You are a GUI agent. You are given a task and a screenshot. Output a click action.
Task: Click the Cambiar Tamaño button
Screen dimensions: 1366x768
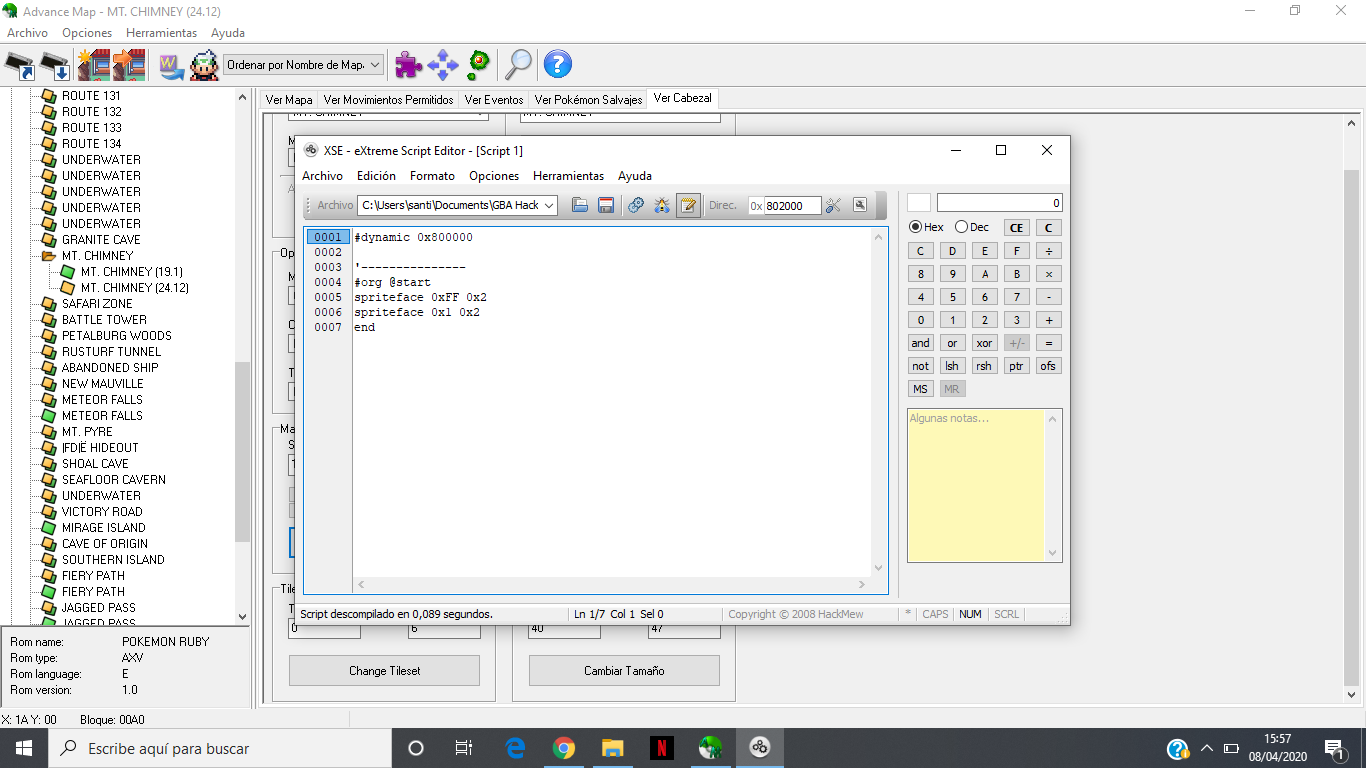(624, 671)
